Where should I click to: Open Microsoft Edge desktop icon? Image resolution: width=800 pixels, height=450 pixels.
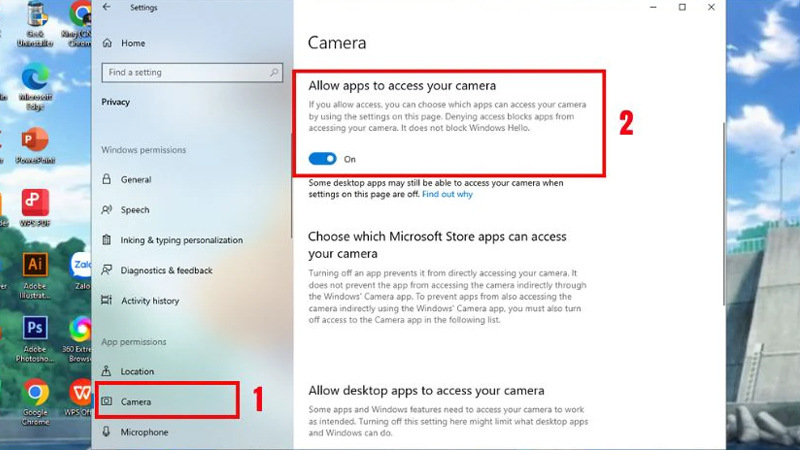point(35,88)
